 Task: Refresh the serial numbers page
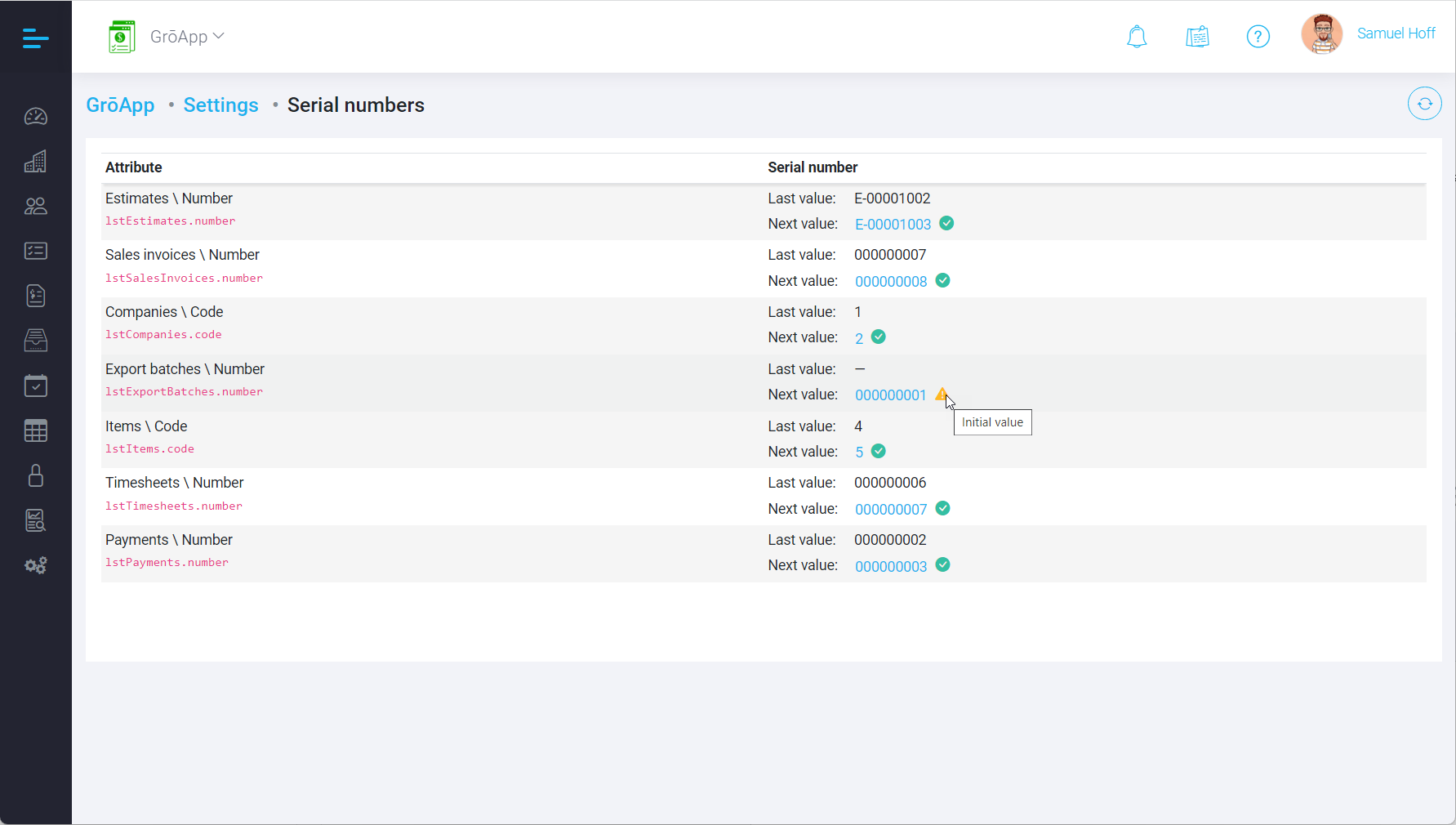pos(1424,104)
